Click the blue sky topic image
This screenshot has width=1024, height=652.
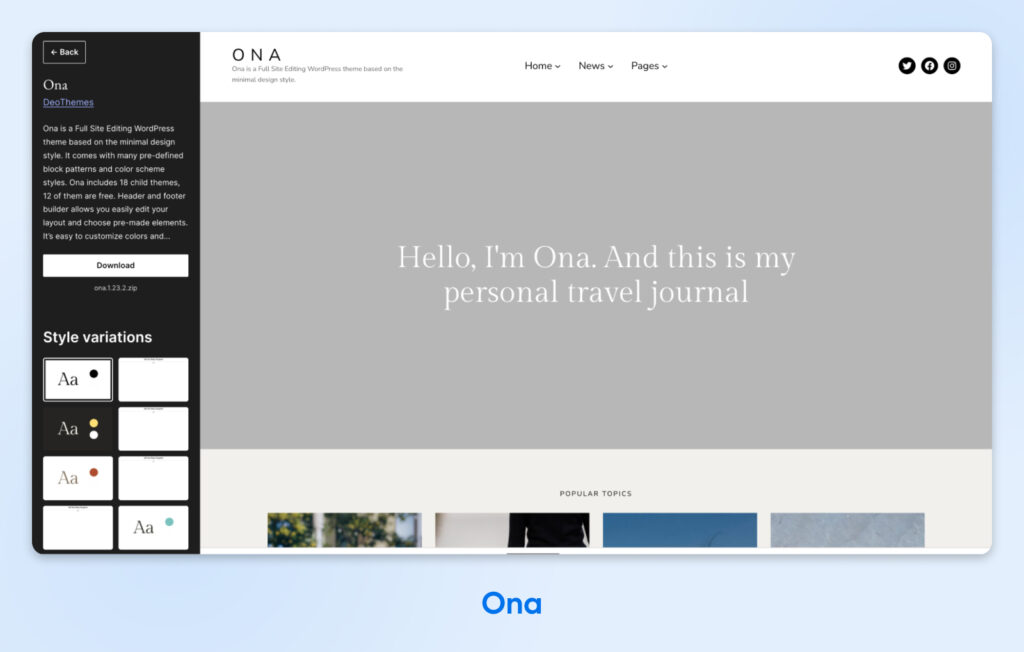pos(680,530)
